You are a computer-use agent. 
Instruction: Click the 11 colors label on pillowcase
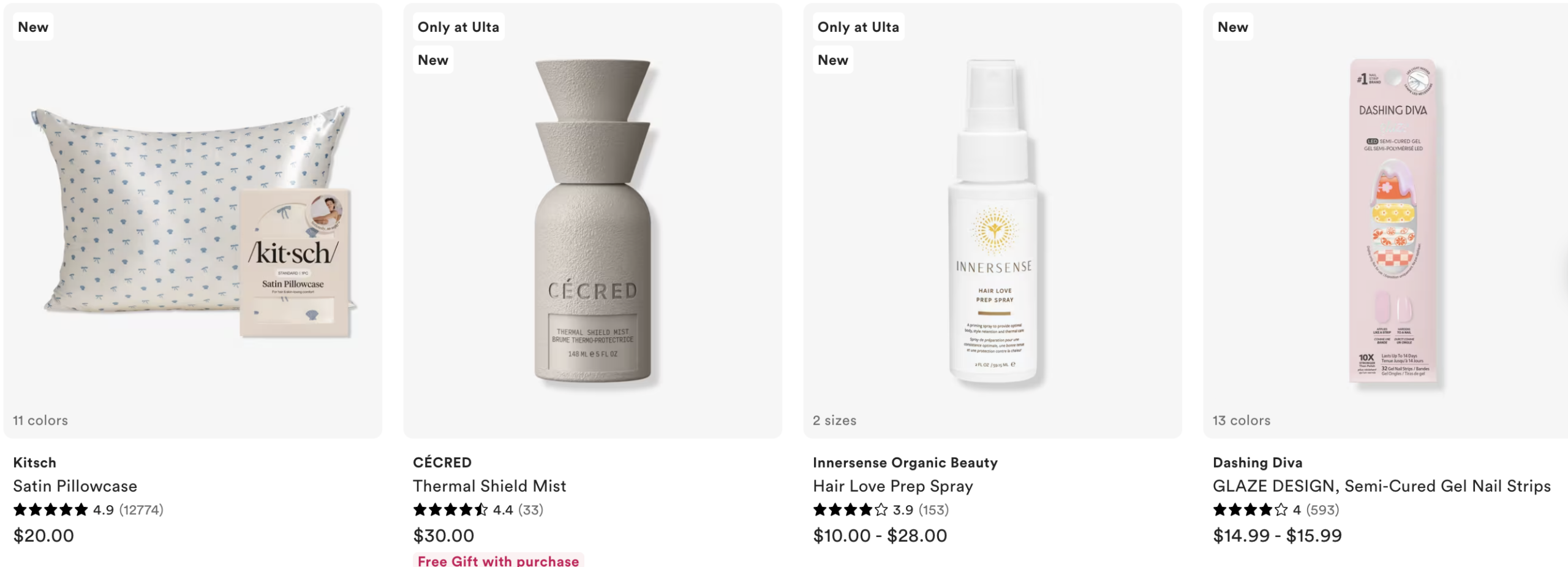pos(40,420)
